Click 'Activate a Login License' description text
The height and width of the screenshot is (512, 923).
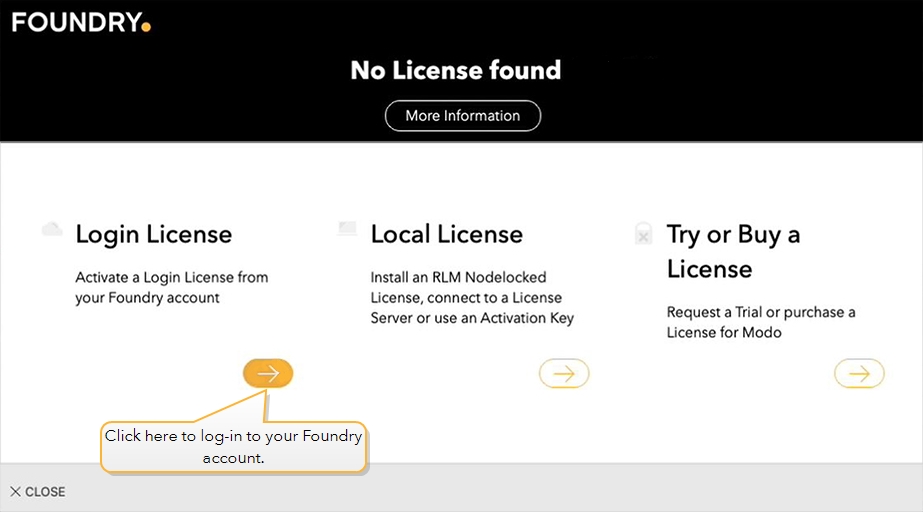click(171, 287)
